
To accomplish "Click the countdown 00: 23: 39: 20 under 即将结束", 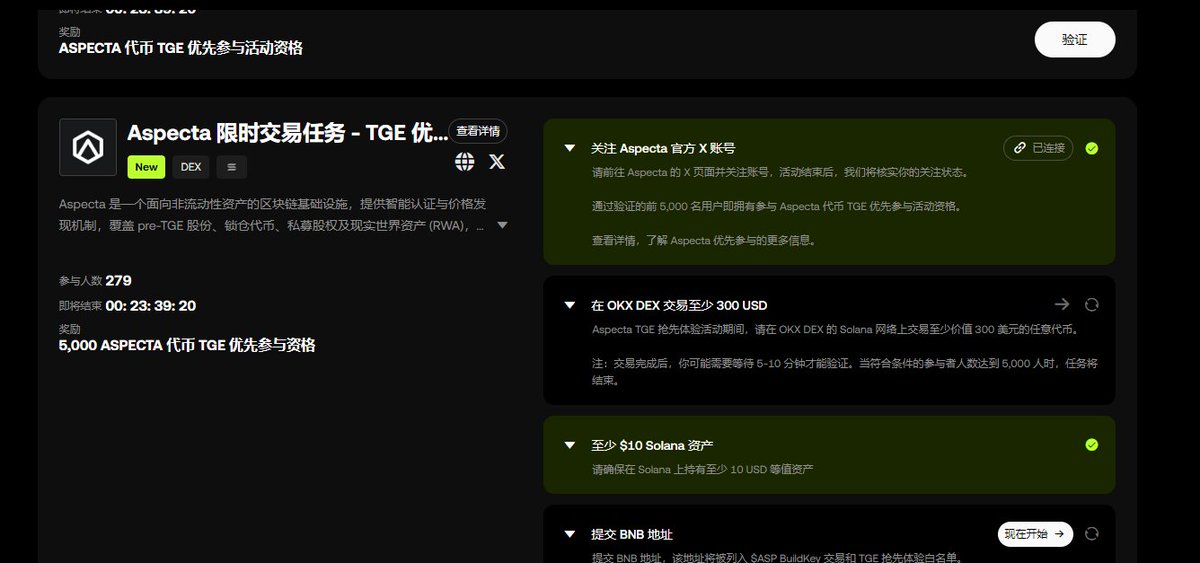I will tap(151, 306).
